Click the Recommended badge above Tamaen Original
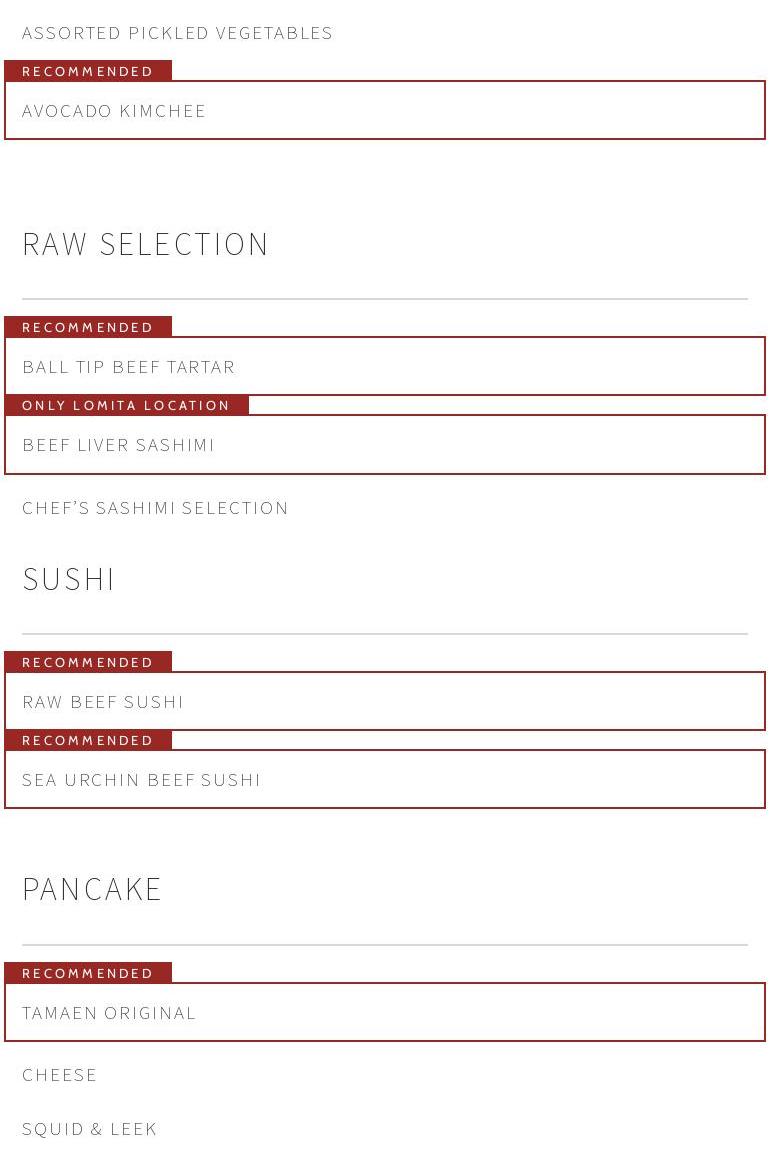The width and height of the screenshot is (770, 1157). click(x=88, y=973)
